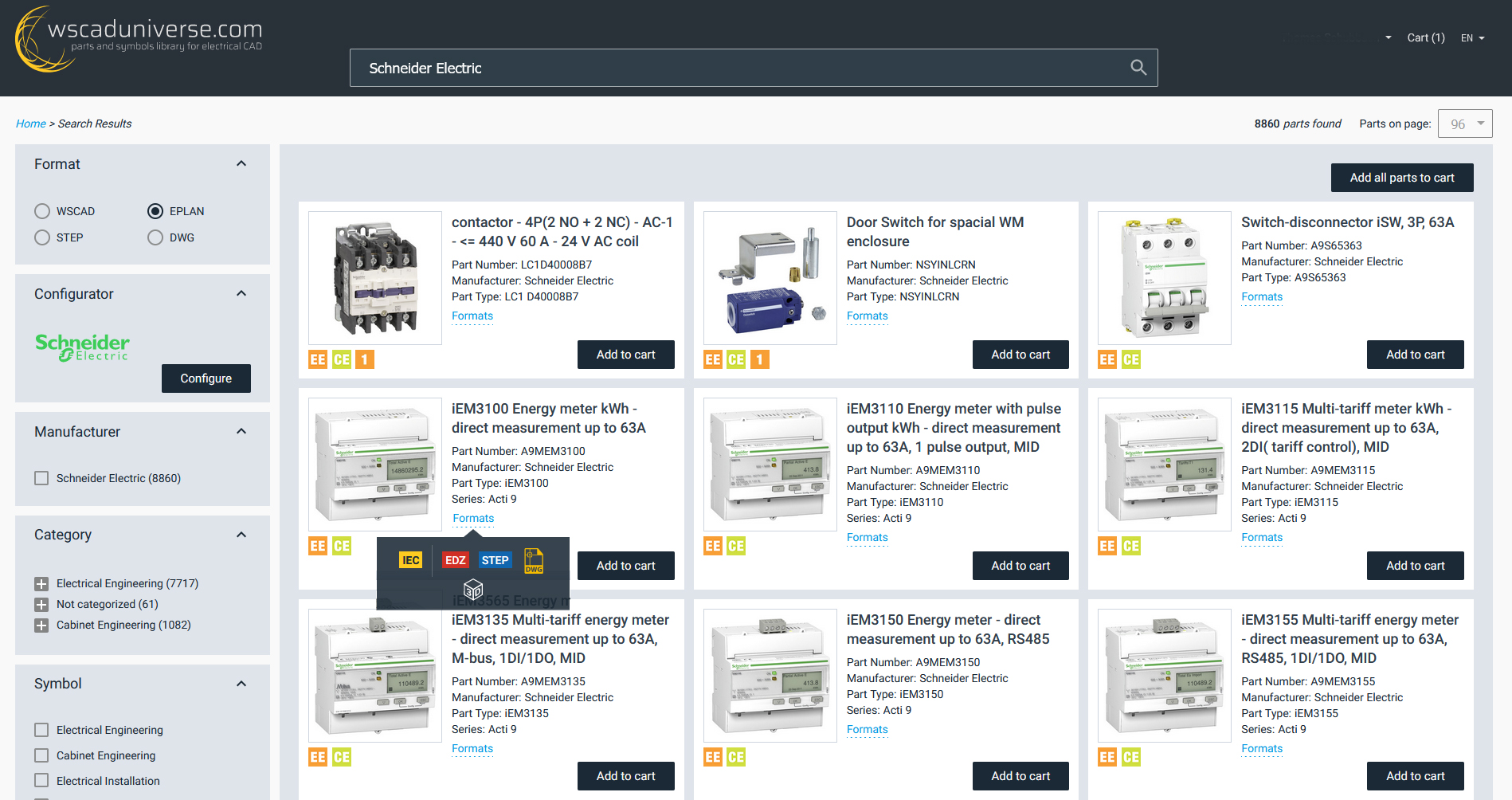Go to Home breadcrumb link
Viewport: 1512px width, 800px height.
click(x=31, y=124)
